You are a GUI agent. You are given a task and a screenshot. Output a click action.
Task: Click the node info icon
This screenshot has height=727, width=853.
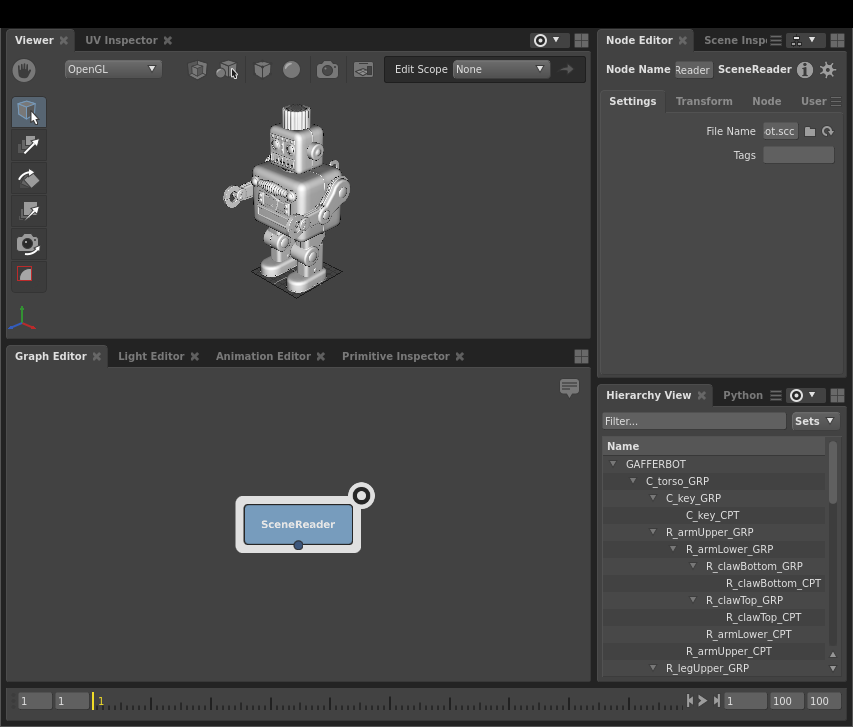pyautogui.click(x=804, y=70)
